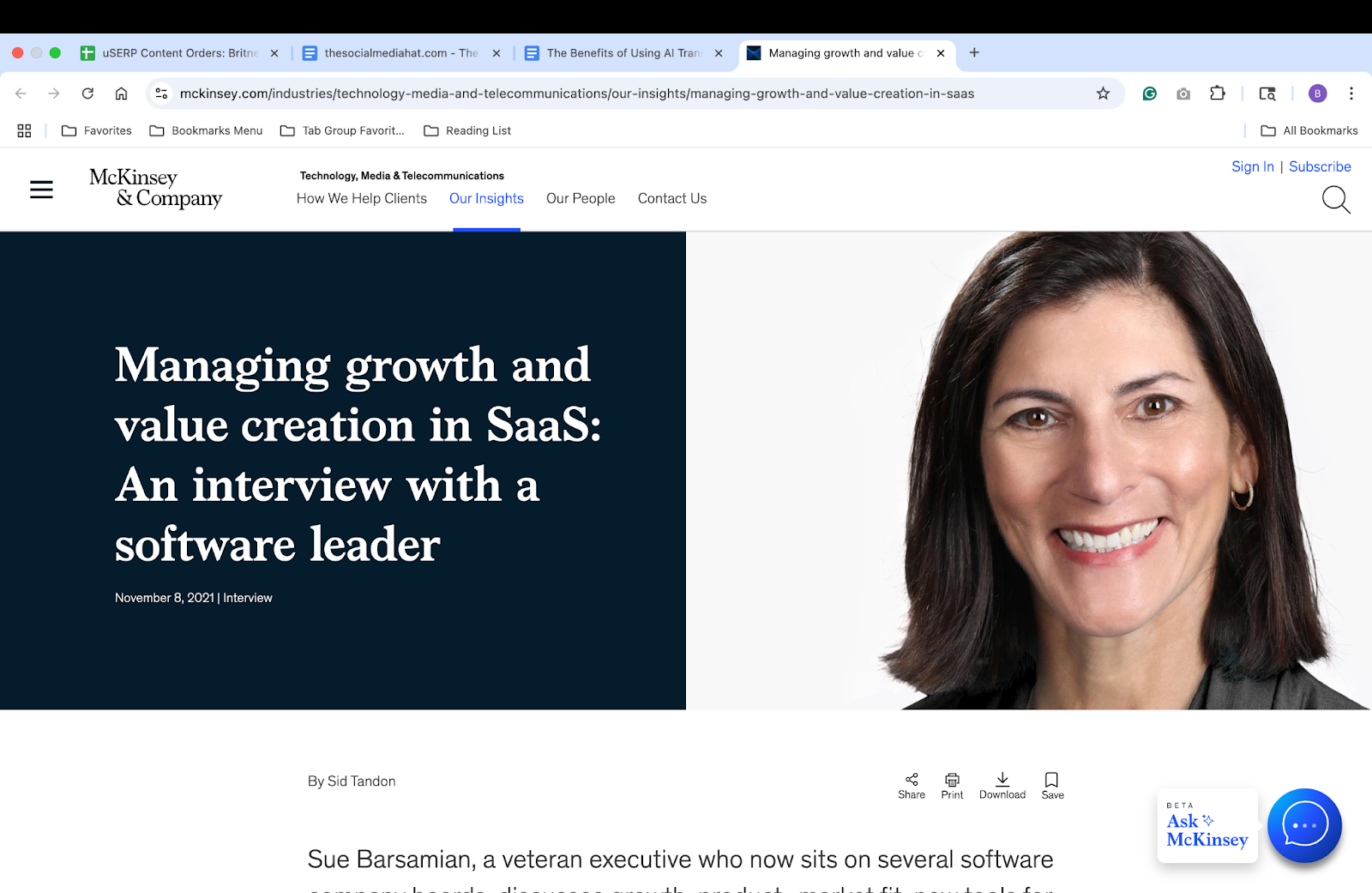Open Our Insights nav item
This screenshot has height=893, width=1372.
[x=486, y=198]
